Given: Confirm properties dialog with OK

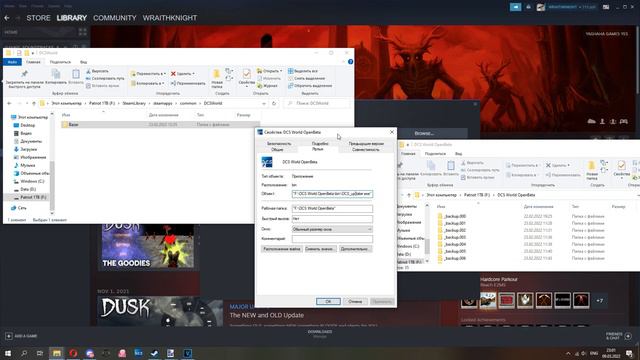Looking at the screenshot, I should coord(328,302).
